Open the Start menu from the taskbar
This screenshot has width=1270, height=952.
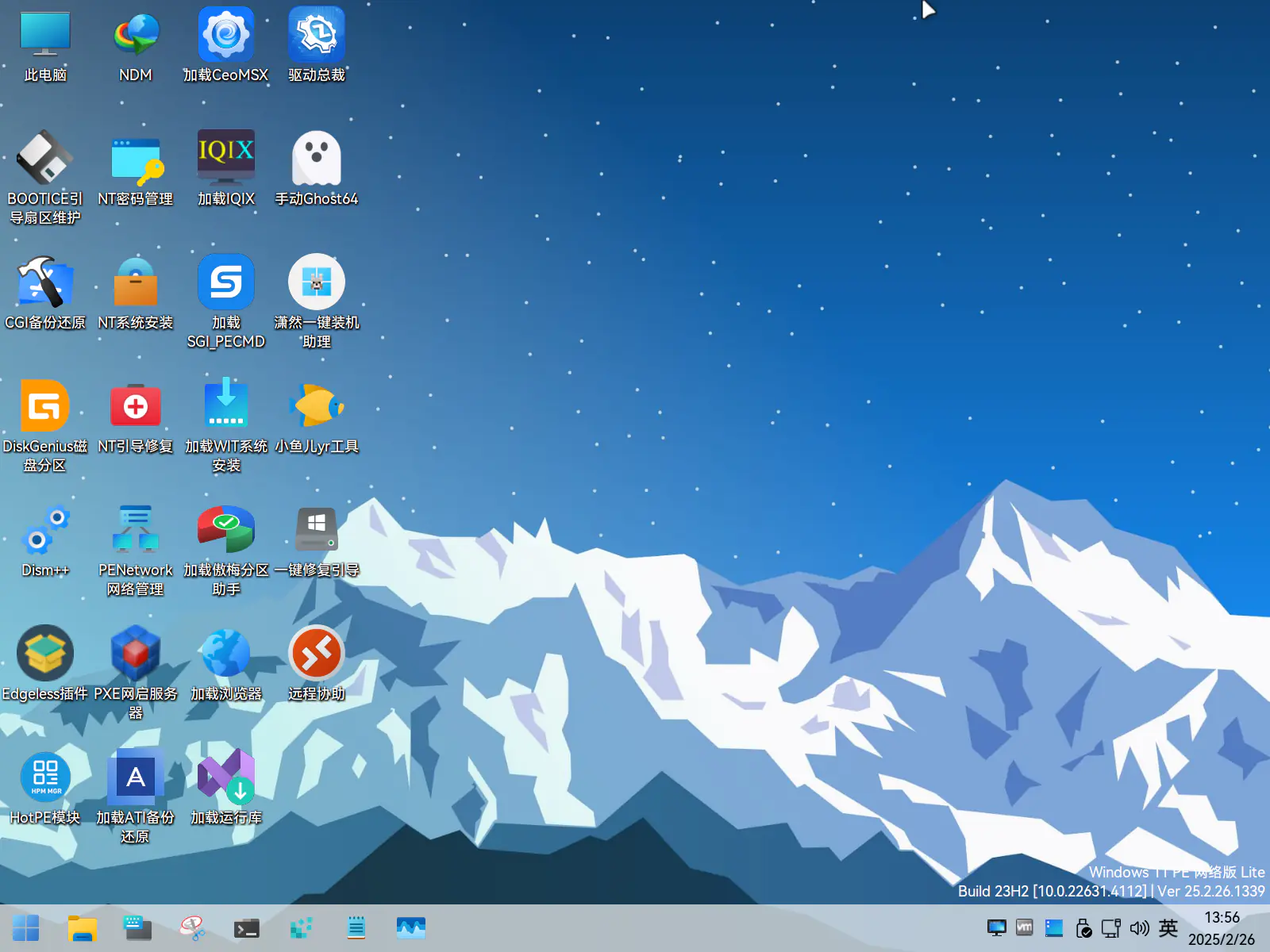25,927
